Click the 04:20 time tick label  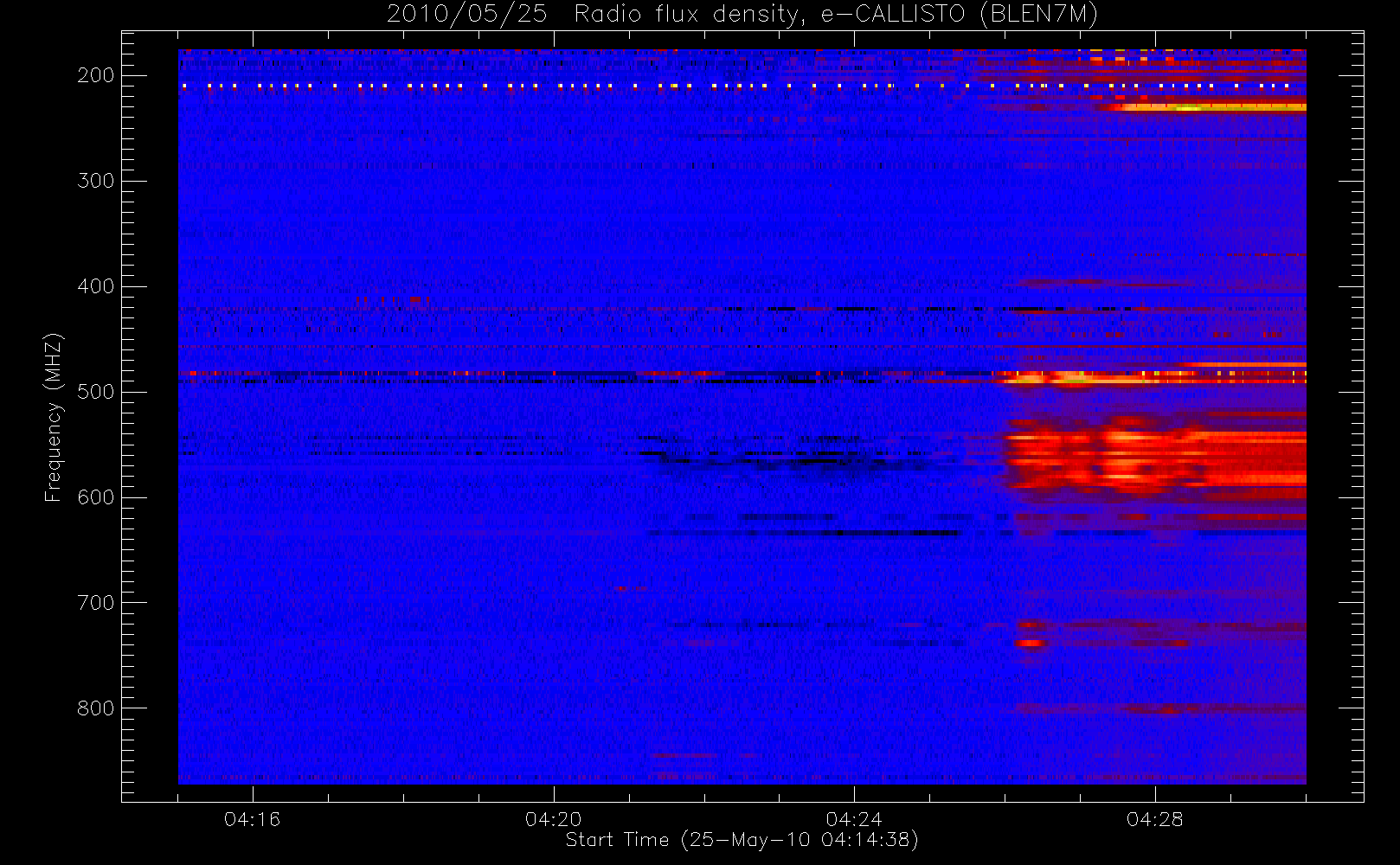click(554, 819)
